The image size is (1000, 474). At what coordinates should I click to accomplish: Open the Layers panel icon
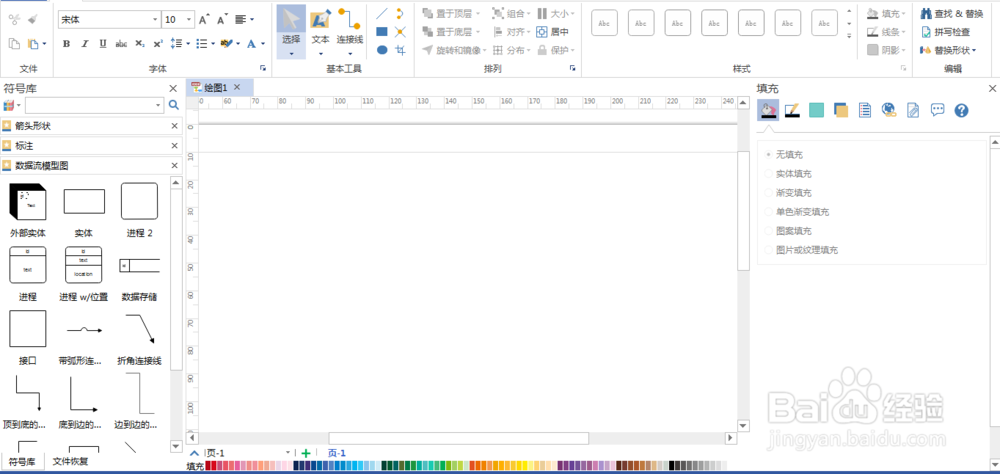[x=841, y=110]
